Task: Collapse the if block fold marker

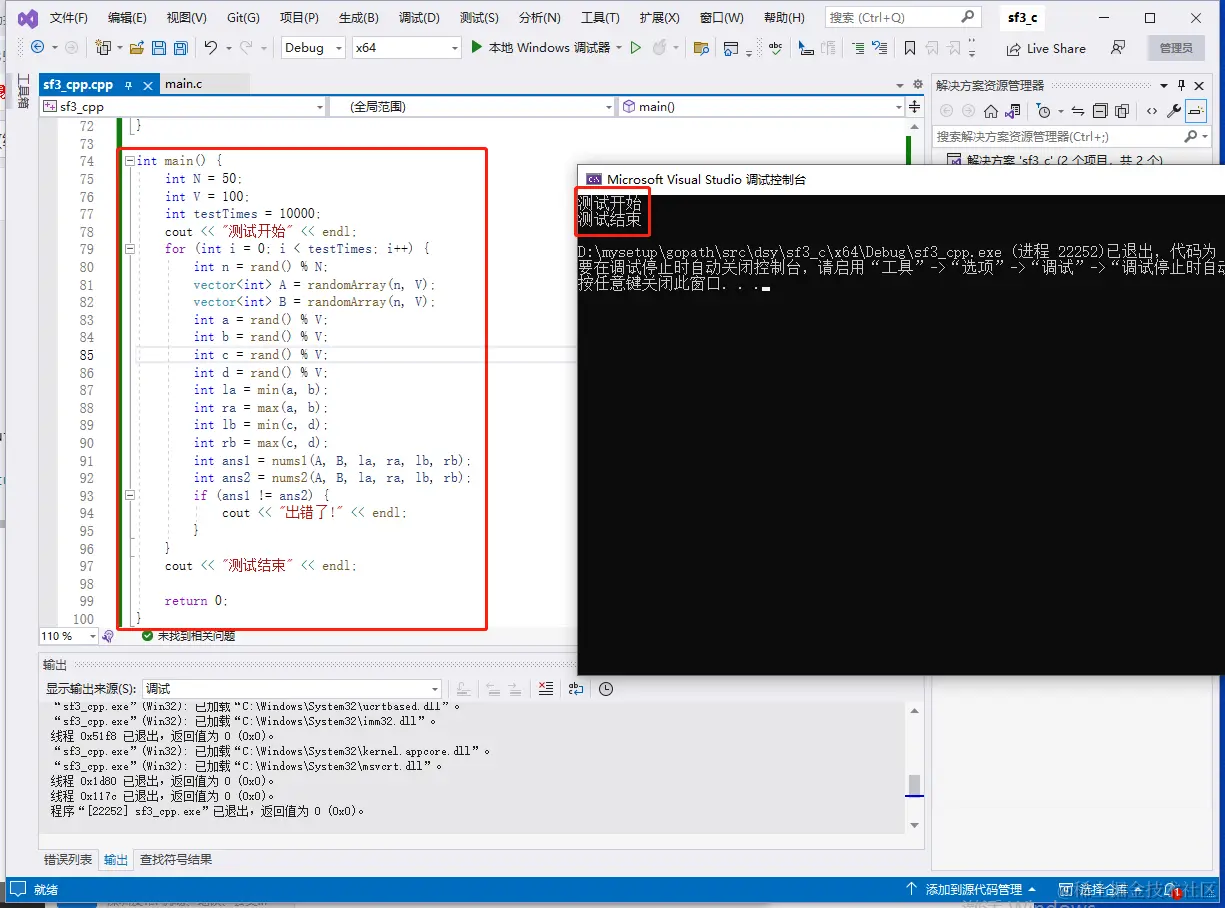Action: 129,495
